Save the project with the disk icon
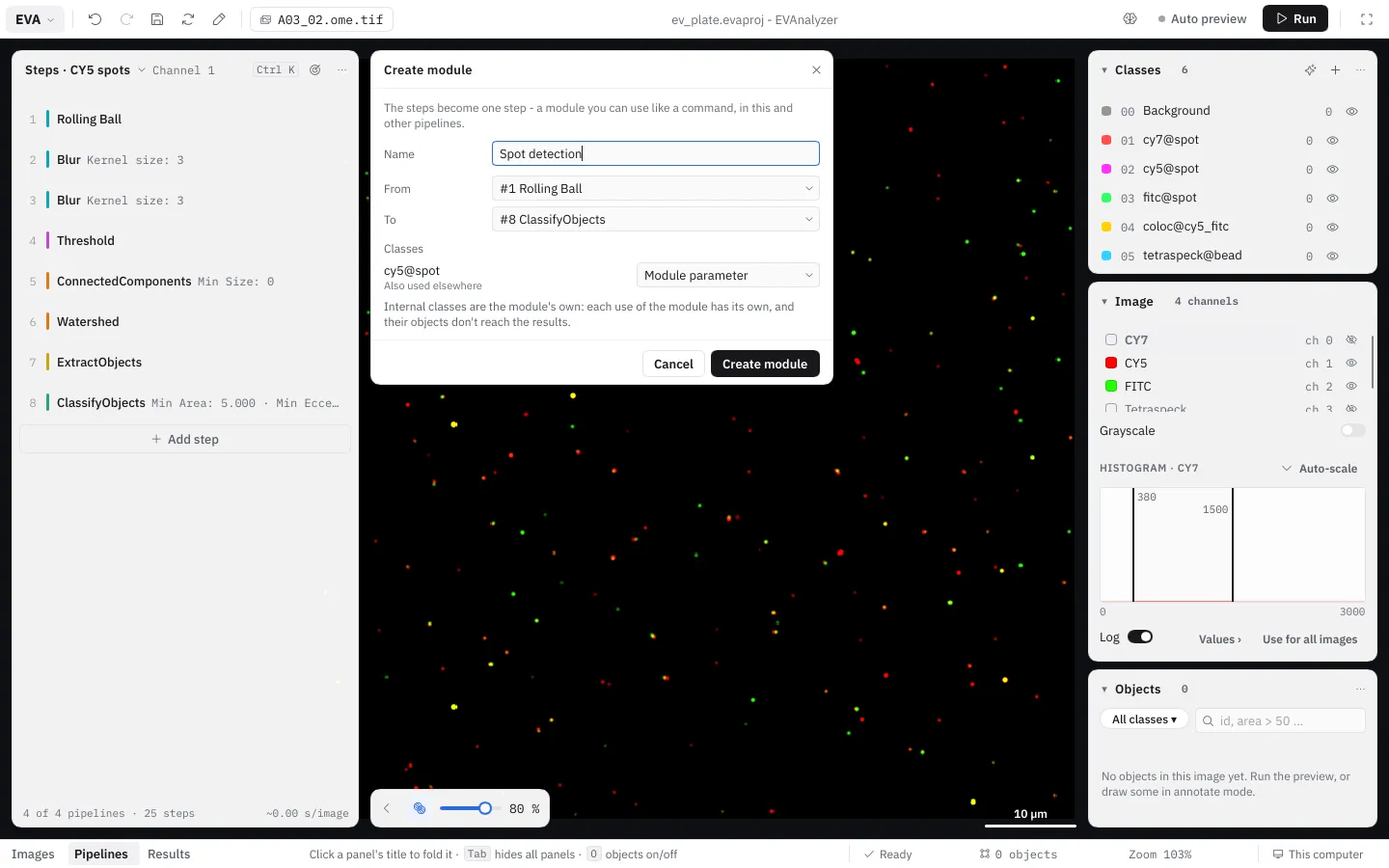The height and width of the screenshot is (868, 1389). pyautogui.click(x=157, y=19)
